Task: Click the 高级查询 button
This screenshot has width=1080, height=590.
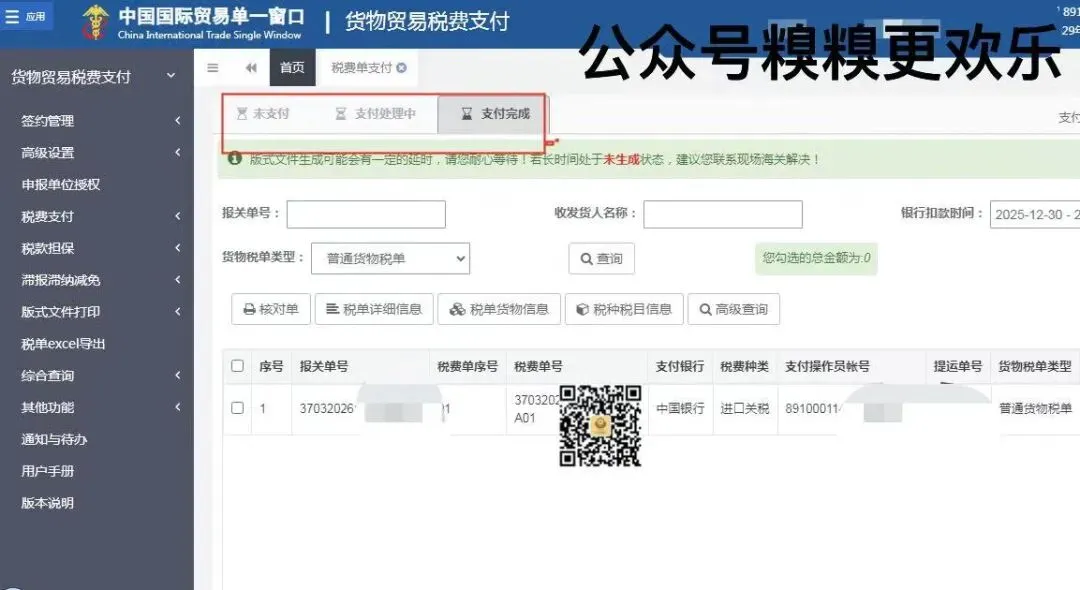Action: click(734, 309)
